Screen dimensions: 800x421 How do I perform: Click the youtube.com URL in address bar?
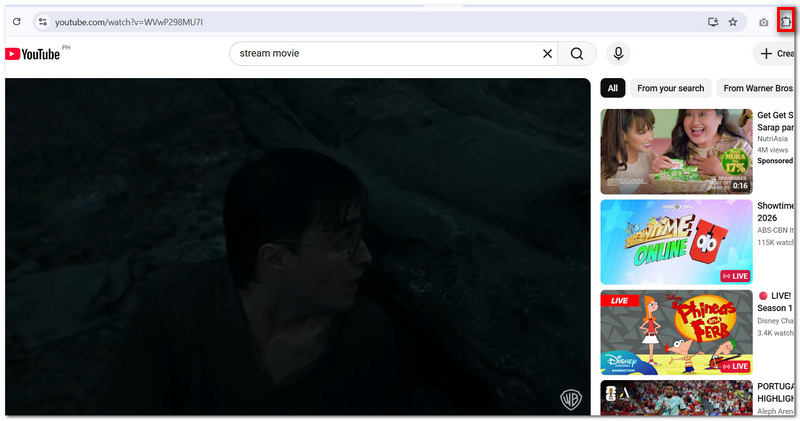[129, 22]
